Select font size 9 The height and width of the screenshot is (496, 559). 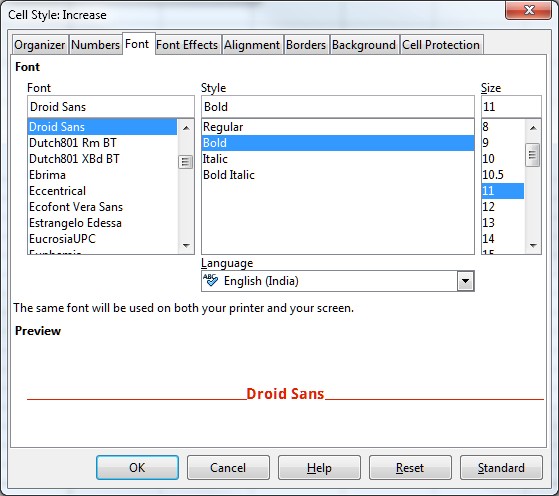[x=503, y=143]
